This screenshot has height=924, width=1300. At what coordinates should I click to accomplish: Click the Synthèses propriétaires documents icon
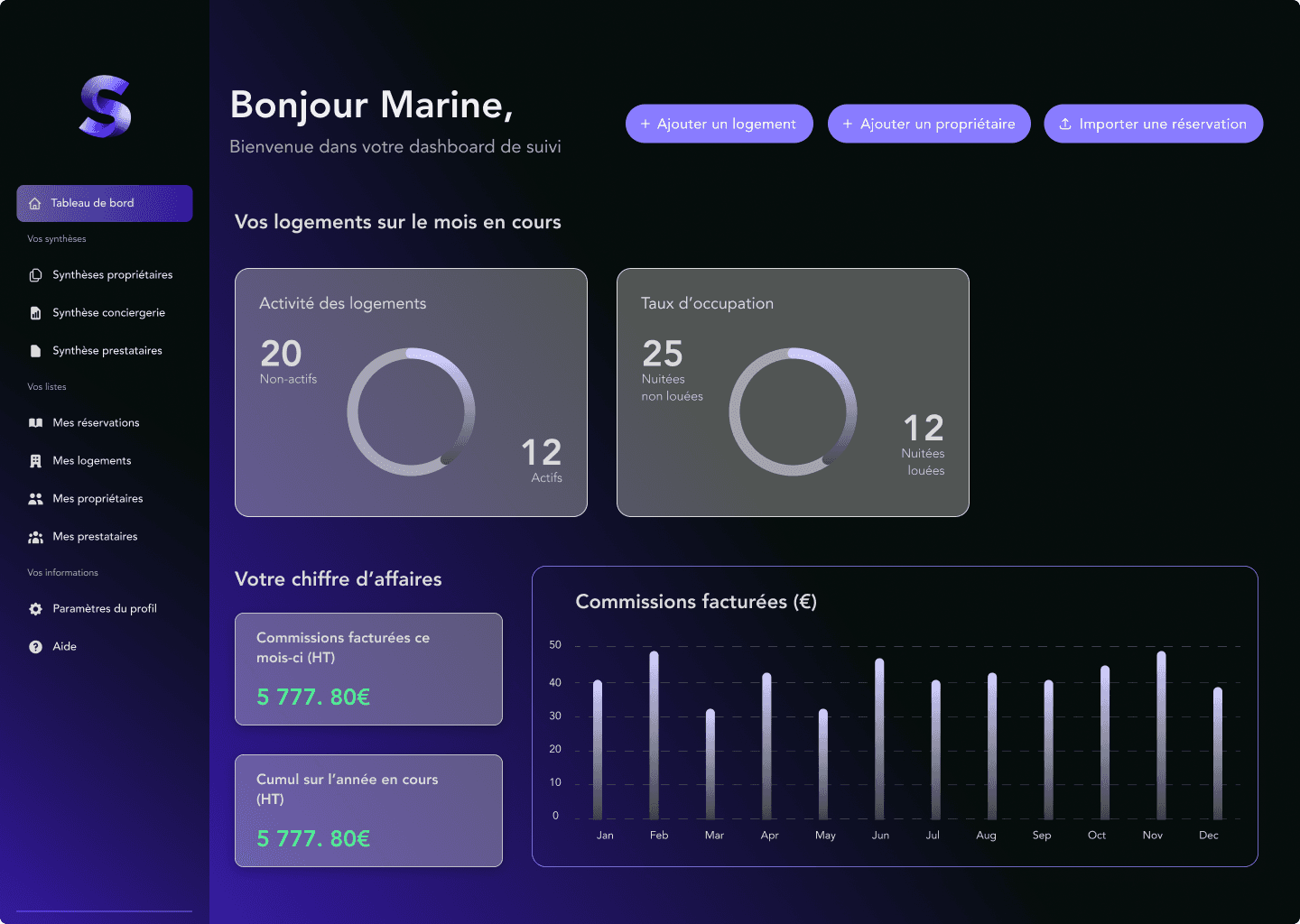35,275
